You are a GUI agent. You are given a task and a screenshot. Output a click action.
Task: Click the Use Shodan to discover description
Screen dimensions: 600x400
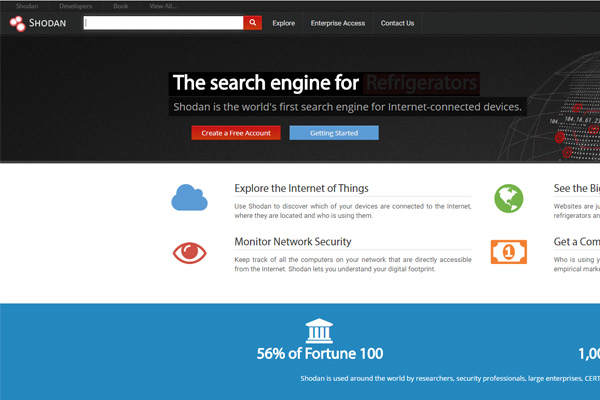tap(353, 211)
